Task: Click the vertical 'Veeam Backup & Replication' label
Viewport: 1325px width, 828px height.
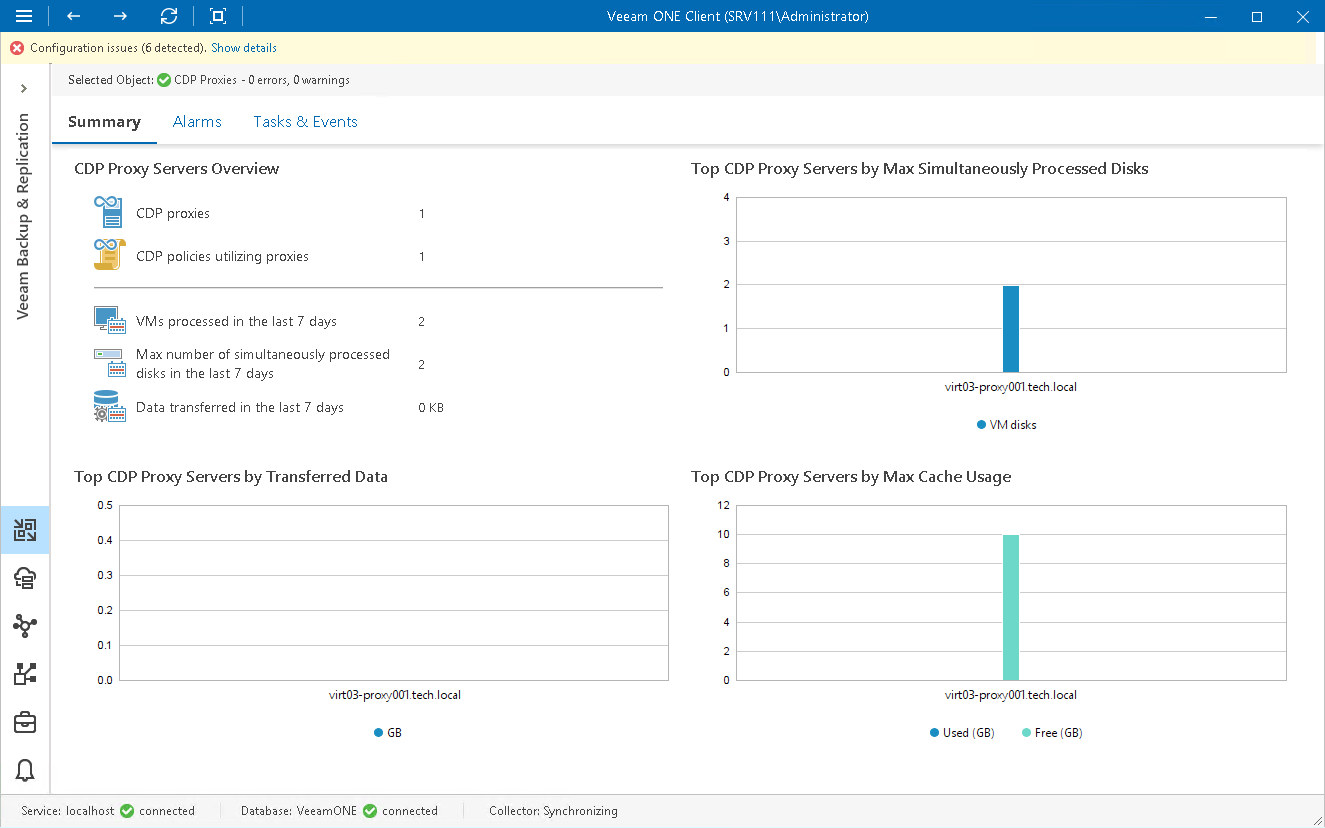Action: [x=24, y=216]
